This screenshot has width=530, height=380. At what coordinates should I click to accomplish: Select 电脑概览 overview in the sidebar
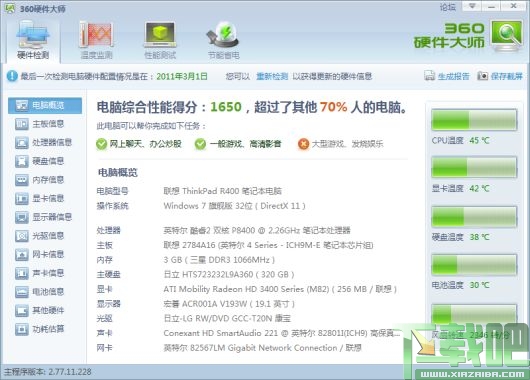click(45, 105)
